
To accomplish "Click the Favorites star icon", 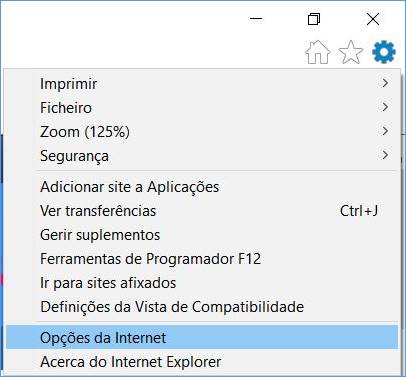I will pos(351,52).
